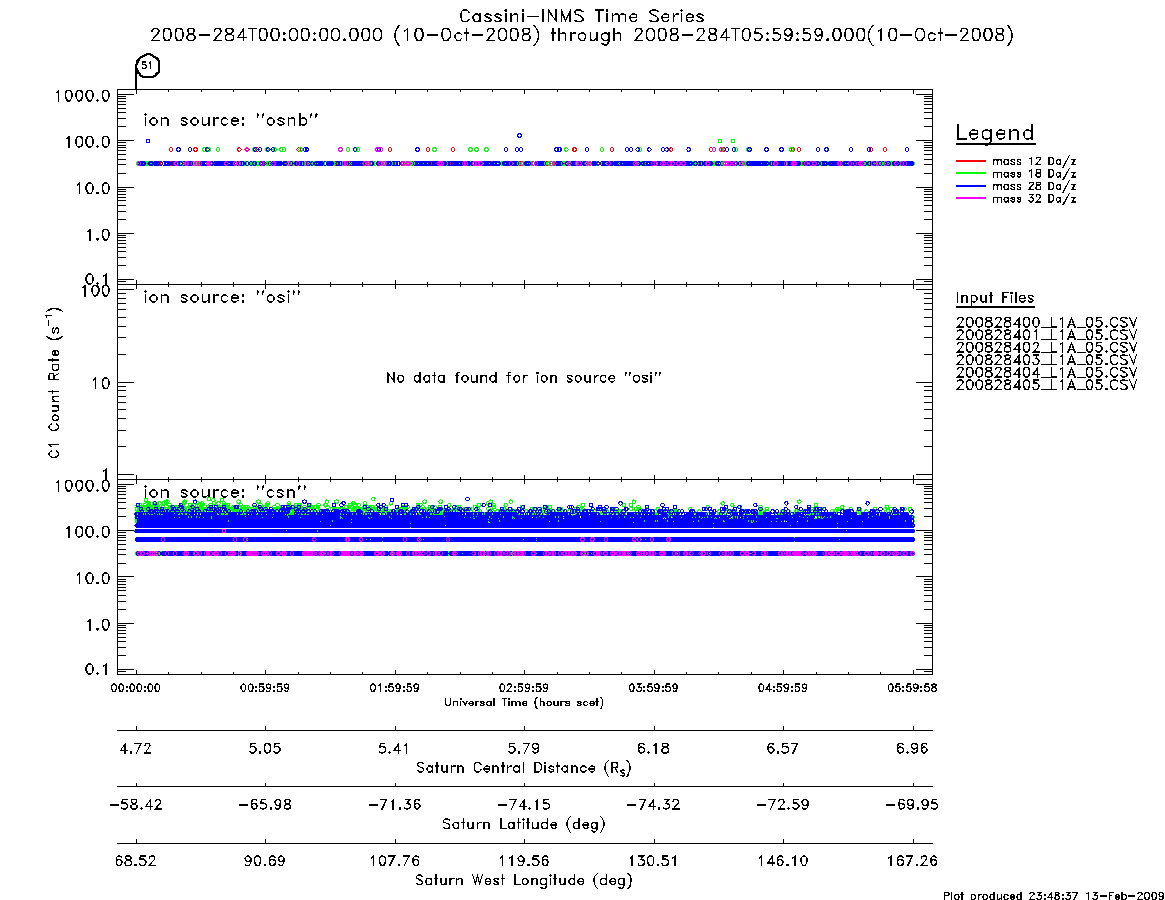This screenshot has height=900, width=1165.
Task: Click the green mass 18 Da/z legend line
Action: (970, 173)
